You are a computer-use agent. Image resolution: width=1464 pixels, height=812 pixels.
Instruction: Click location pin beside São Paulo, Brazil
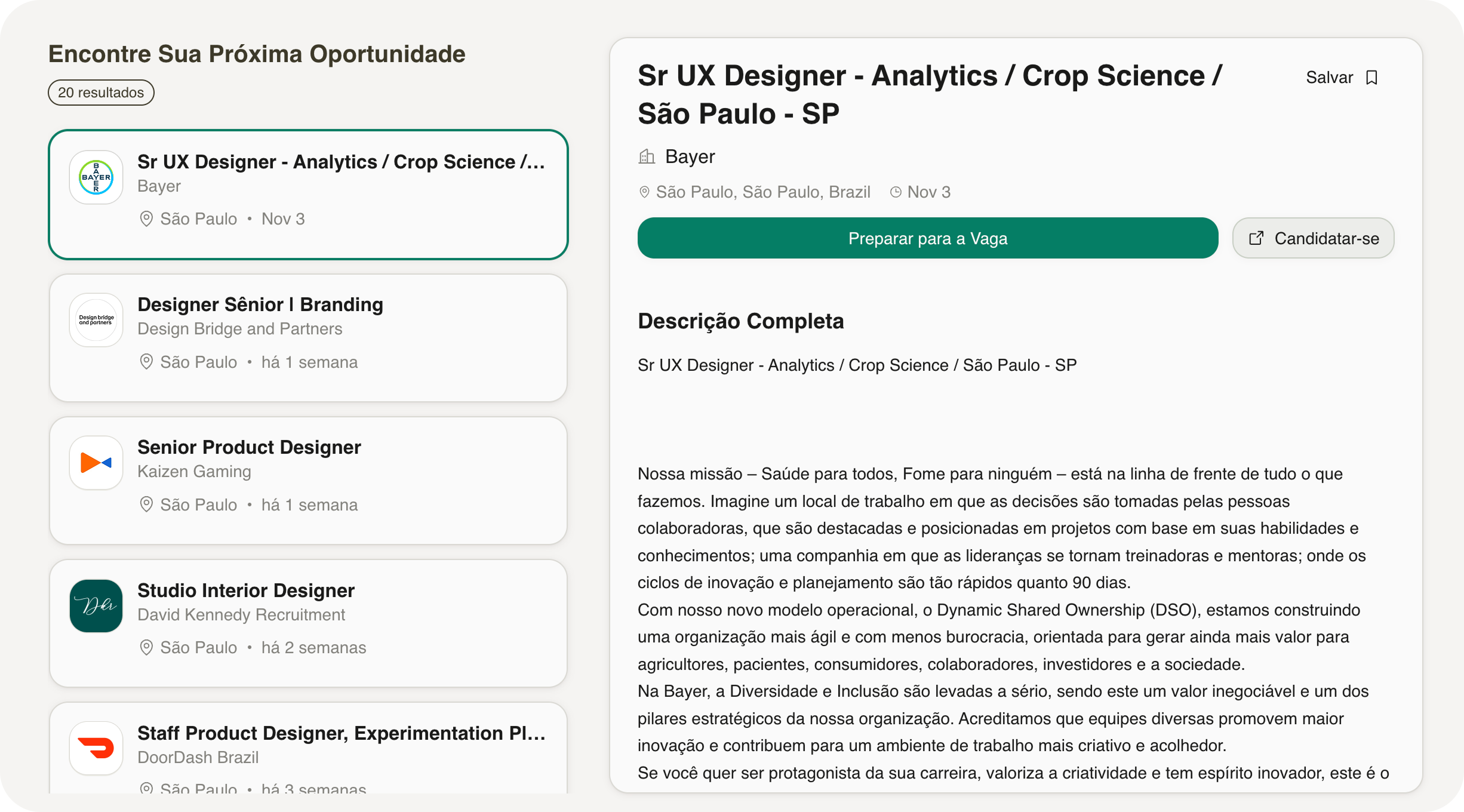pos(644,192)
